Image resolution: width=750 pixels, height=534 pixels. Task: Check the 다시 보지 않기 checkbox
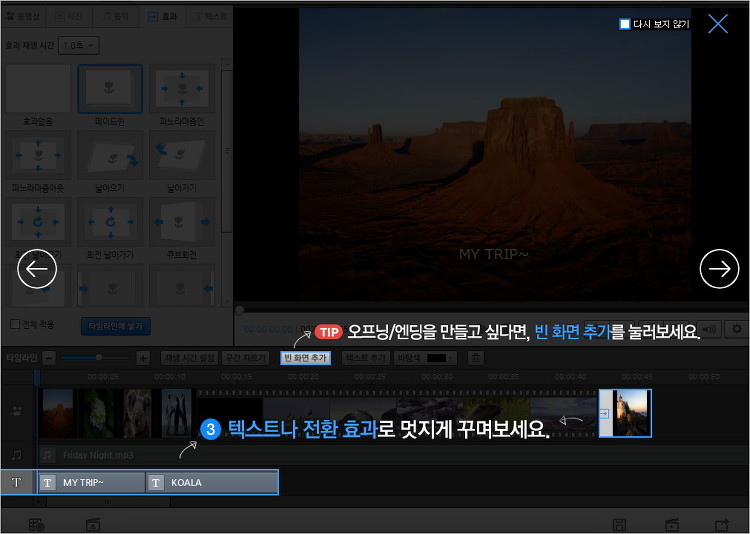(625, 24)
